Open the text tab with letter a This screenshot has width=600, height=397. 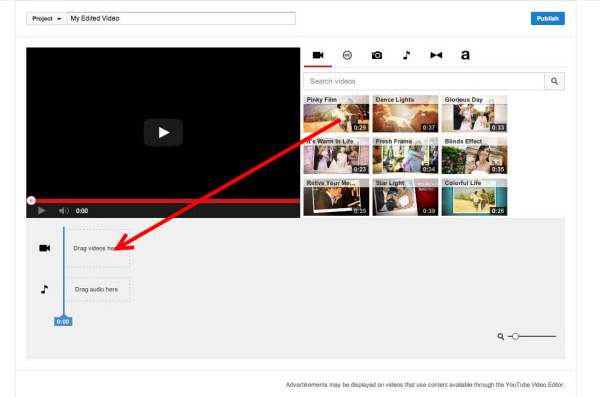pos(465,55)
